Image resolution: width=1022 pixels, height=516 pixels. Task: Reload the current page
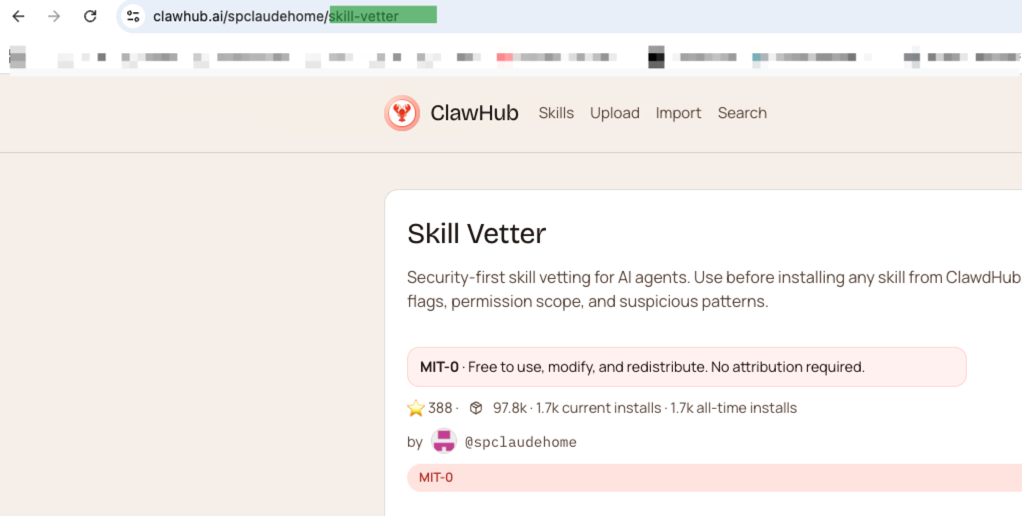click(90, 16)
